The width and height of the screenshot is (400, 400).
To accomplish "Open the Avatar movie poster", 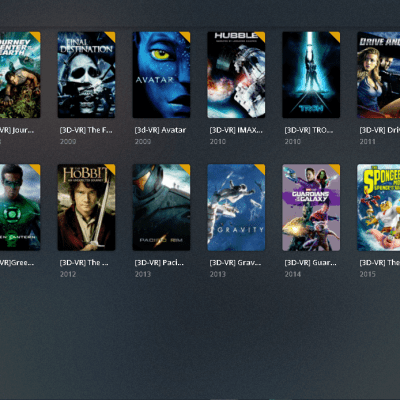I will pyautogui.click(x=161, y=75).
